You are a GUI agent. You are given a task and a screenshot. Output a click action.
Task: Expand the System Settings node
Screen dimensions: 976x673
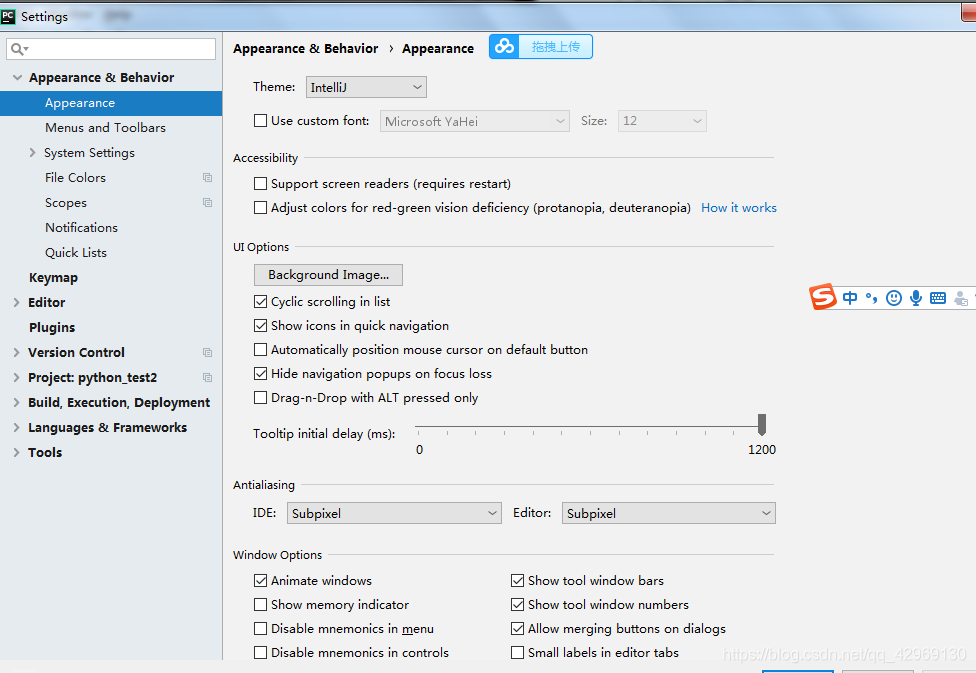32,153
